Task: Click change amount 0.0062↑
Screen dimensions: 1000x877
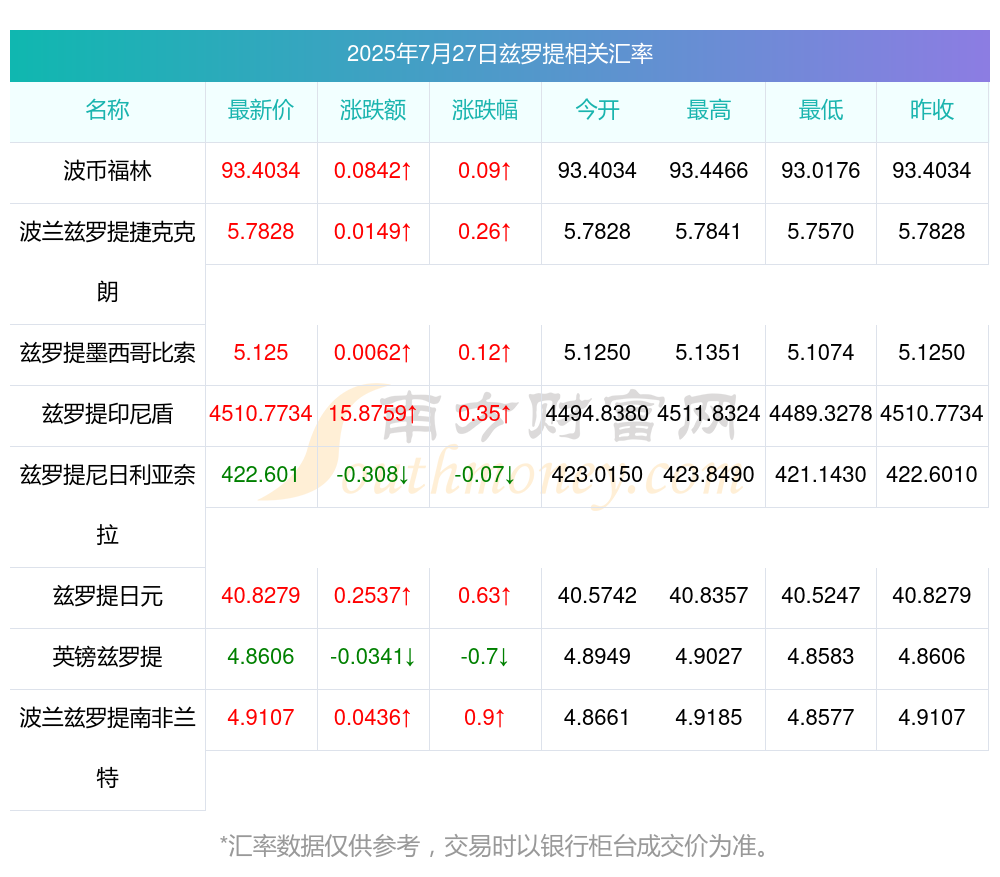Action: (372, 353)
